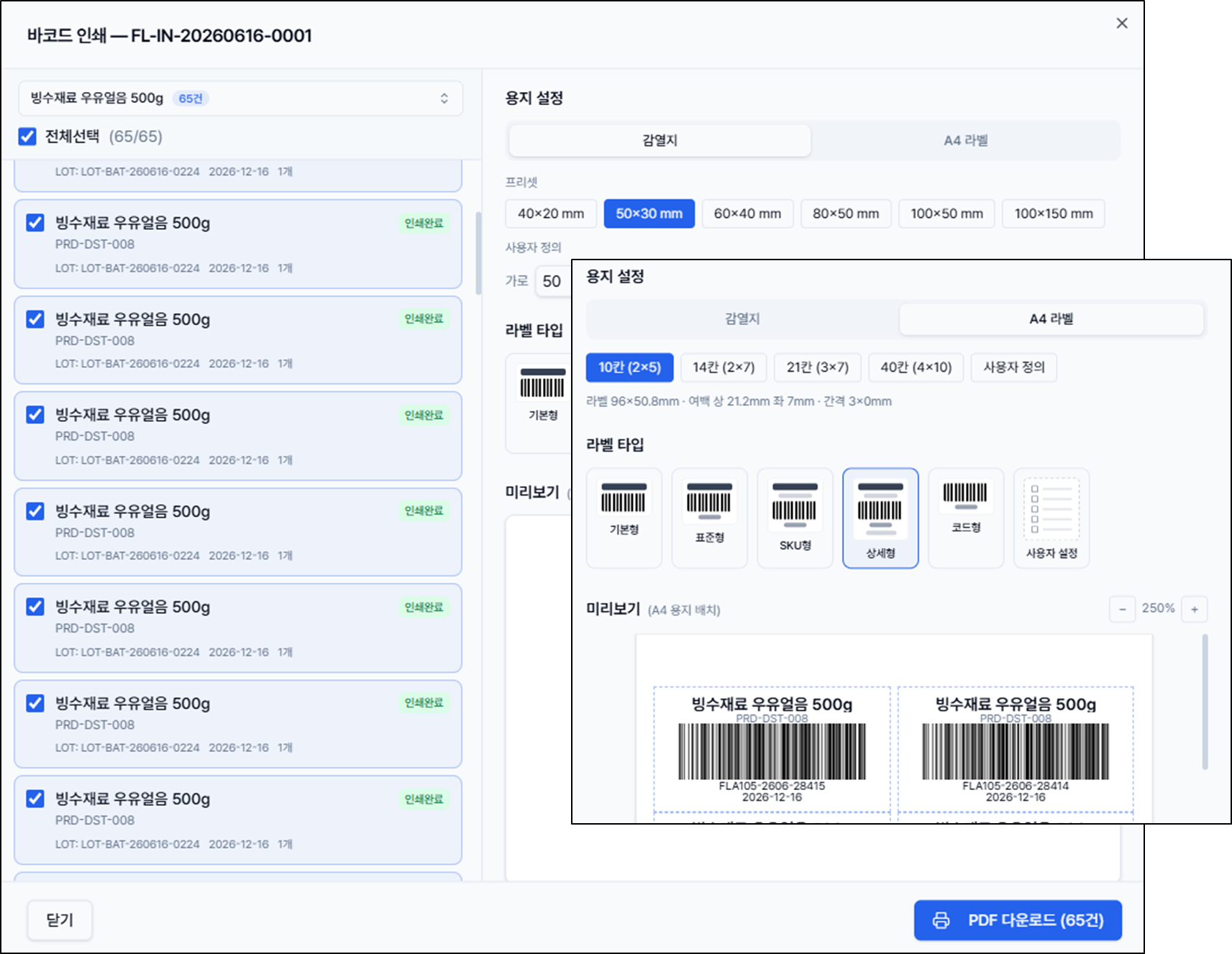Choose the SKU형 label type
Image resolution: width=1232 pixels, height=954 pixels.
pos(795,518)
